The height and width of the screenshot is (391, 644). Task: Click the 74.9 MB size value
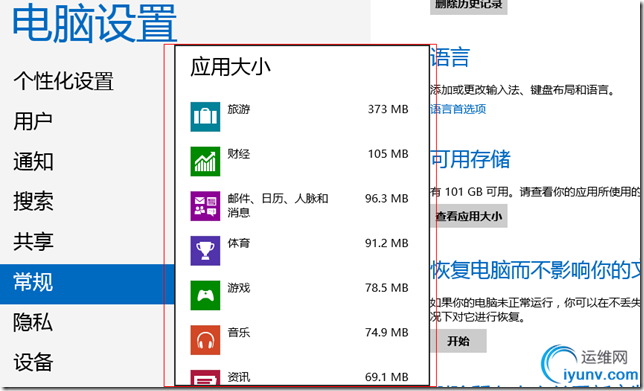pyautogui.click(x=387, y=333)
